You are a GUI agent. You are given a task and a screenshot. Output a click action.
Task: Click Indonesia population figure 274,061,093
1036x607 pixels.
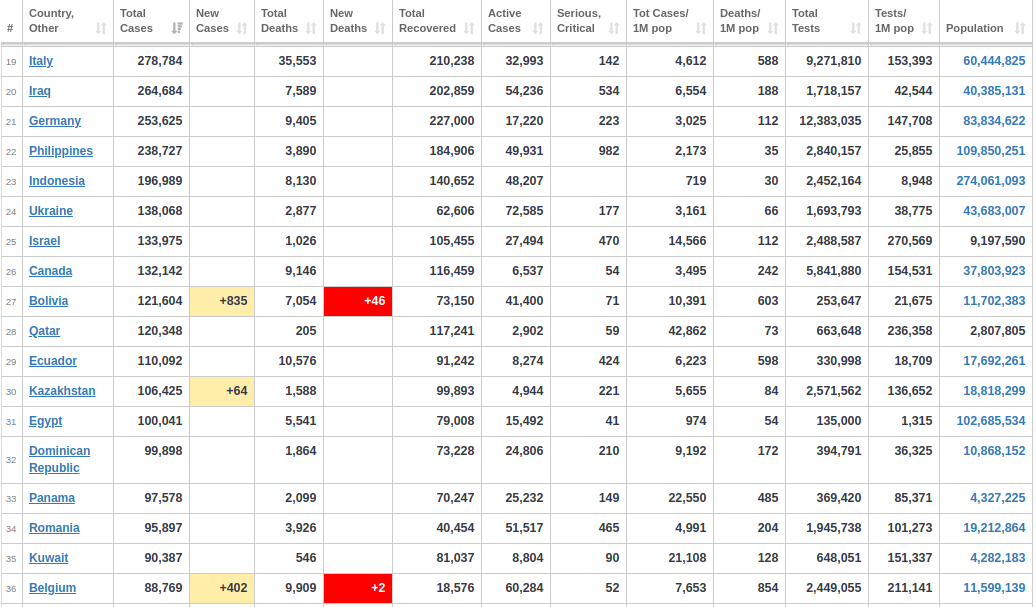(990, 181)
